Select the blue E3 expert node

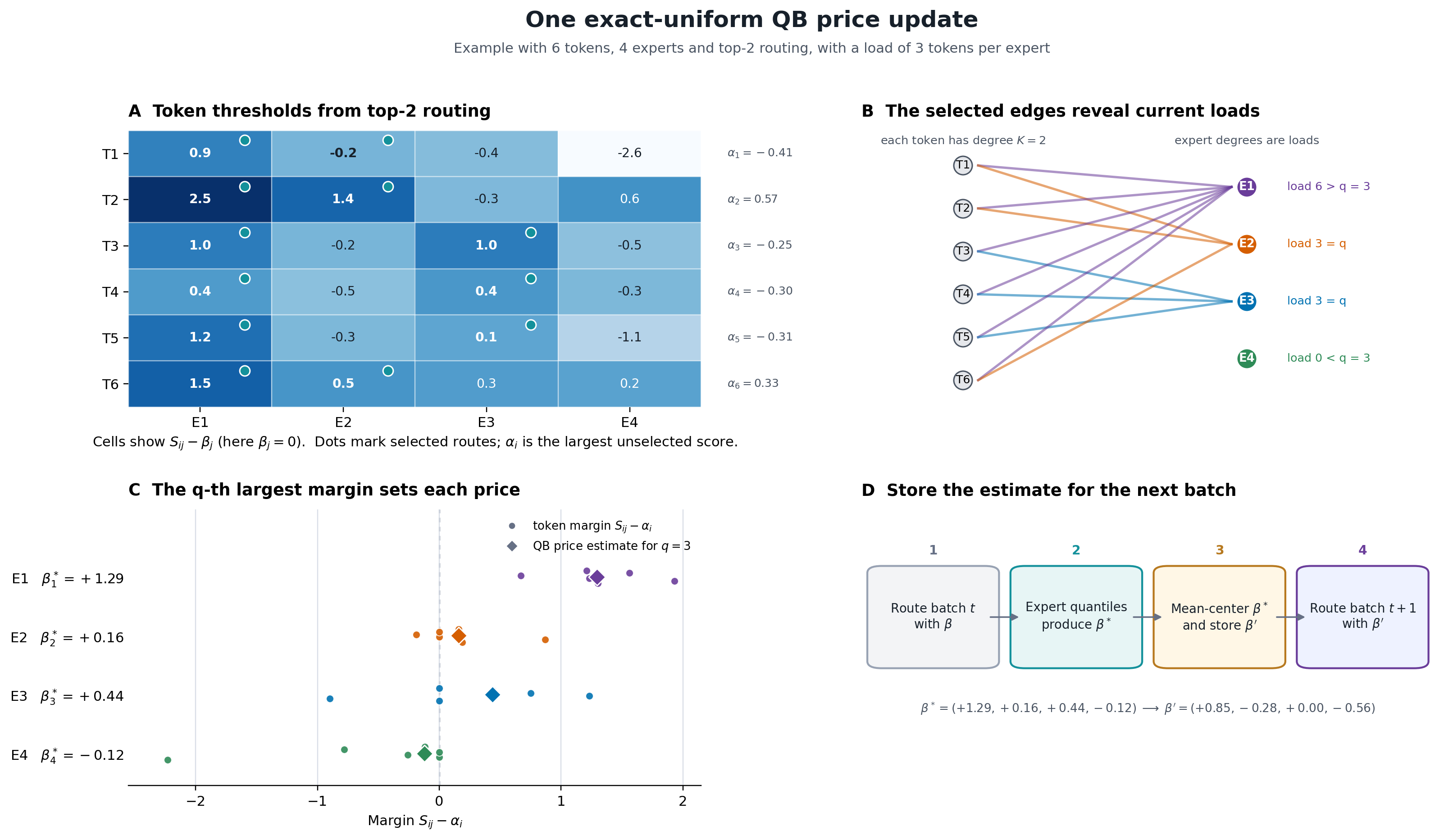click(x=1246, y=301)
